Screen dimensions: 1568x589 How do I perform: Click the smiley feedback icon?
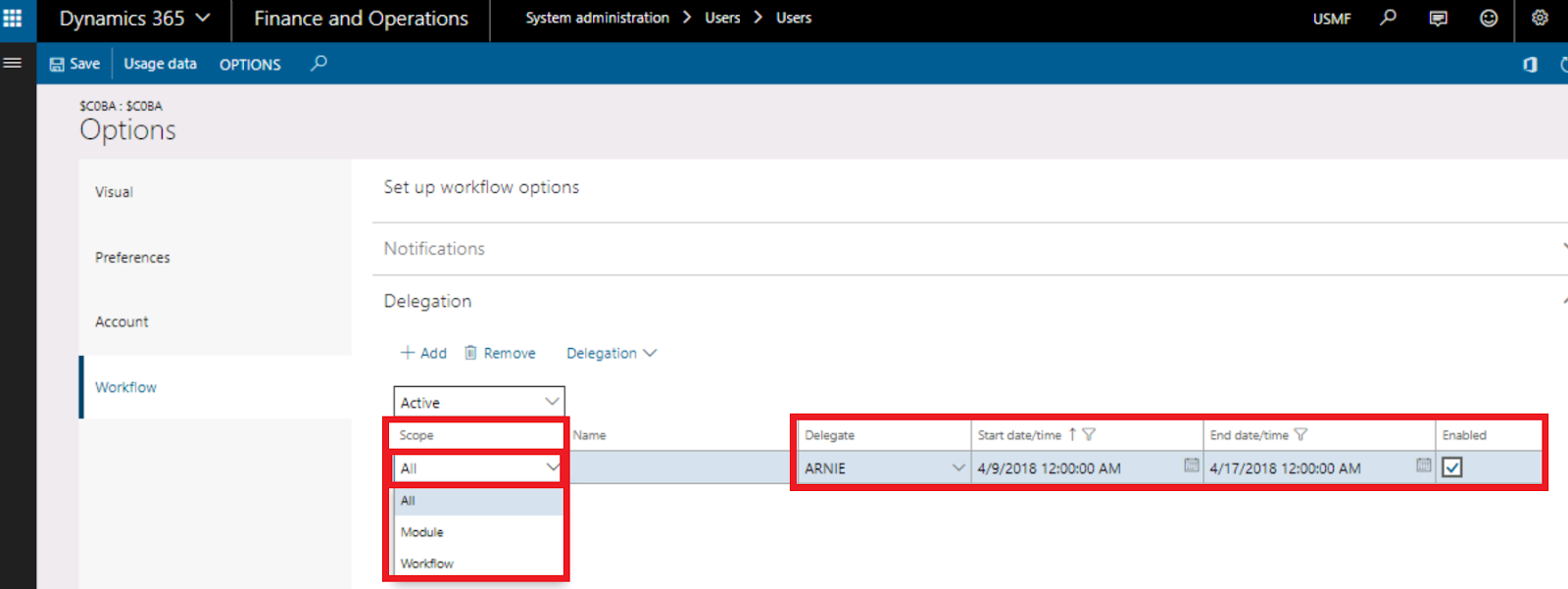(1489, 18)
